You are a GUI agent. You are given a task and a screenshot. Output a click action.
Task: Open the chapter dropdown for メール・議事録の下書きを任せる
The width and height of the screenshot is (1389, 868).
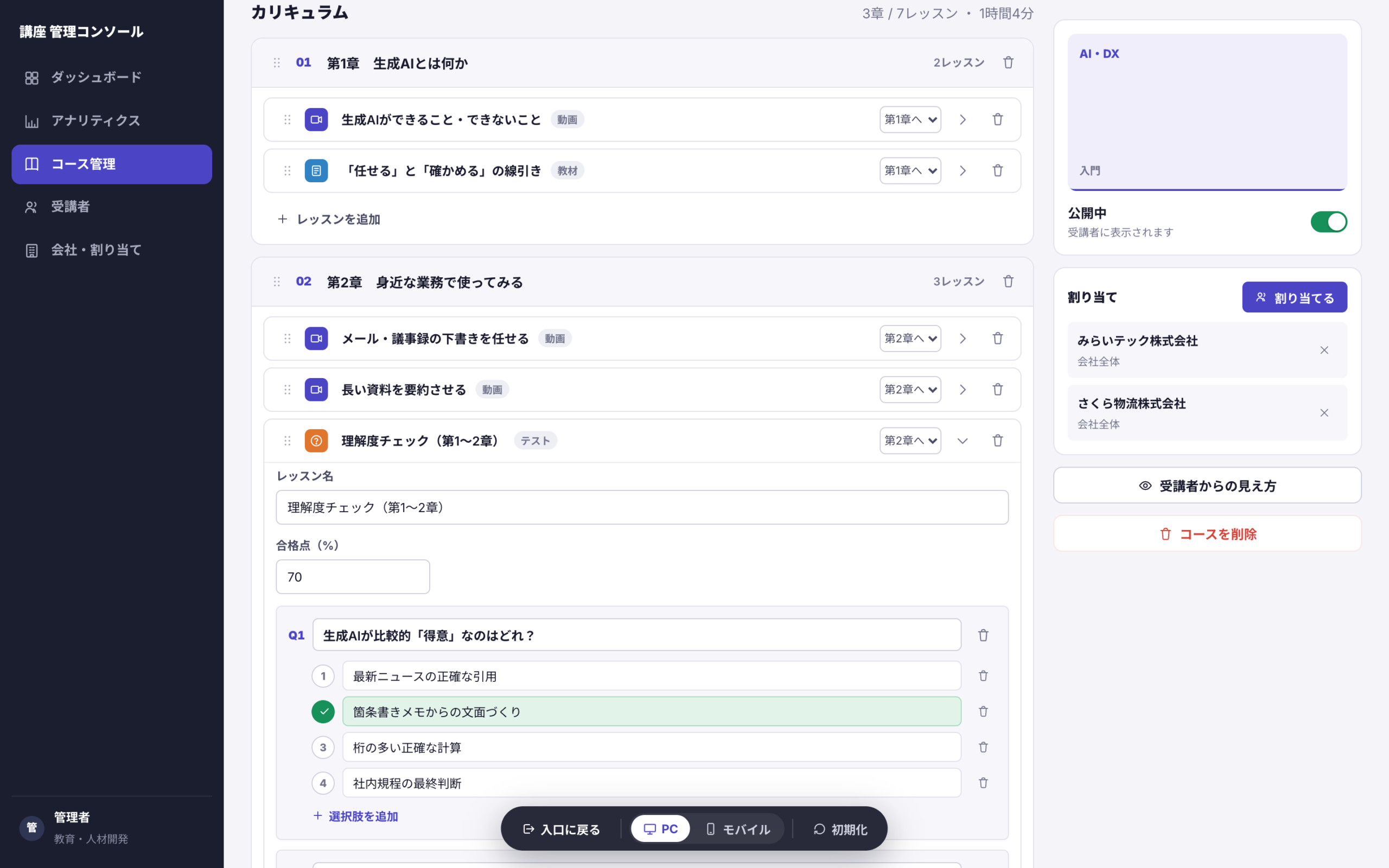[x=910, y=338]
